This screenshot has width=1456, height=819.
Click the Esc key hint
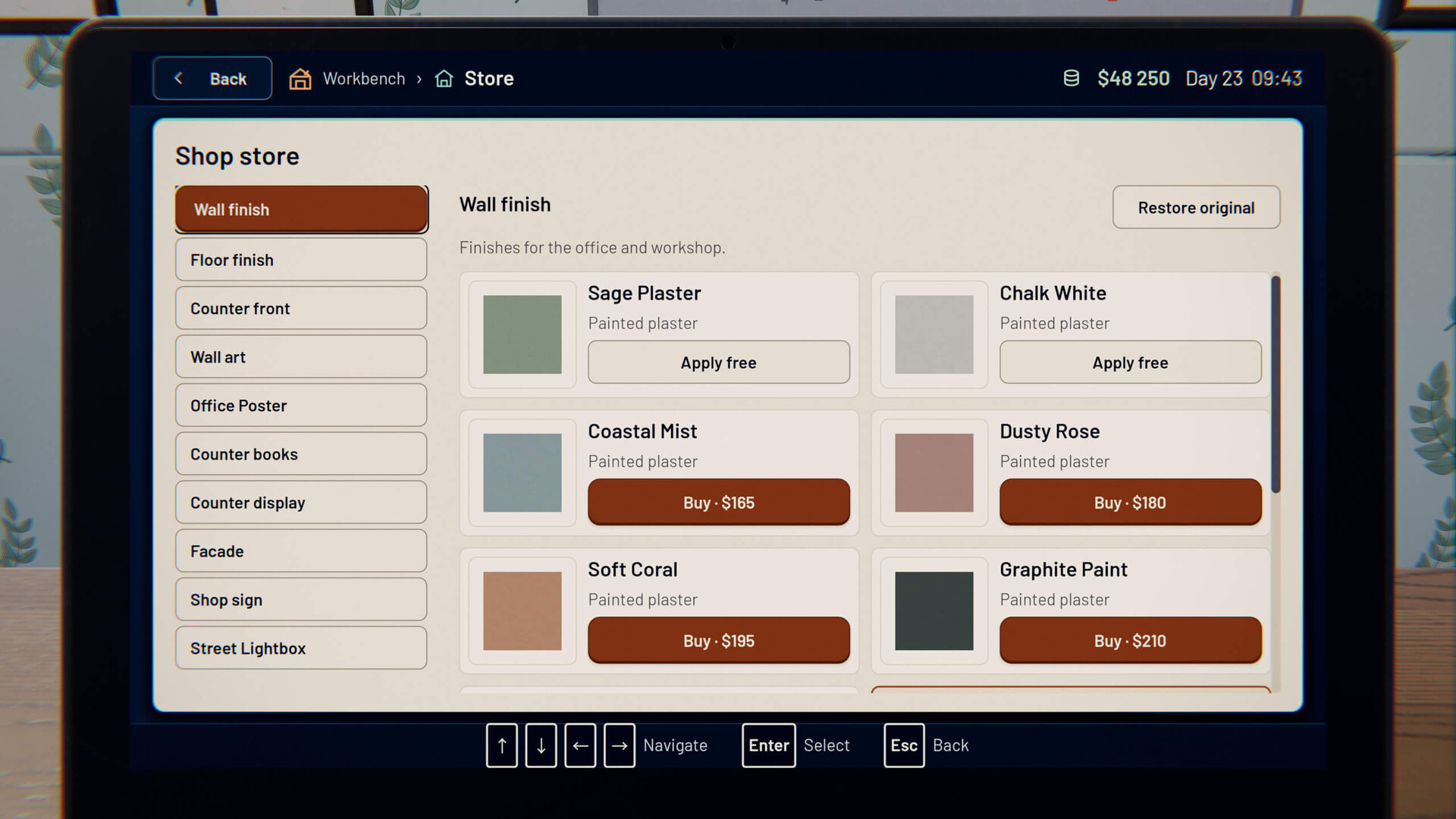(904, 745)
